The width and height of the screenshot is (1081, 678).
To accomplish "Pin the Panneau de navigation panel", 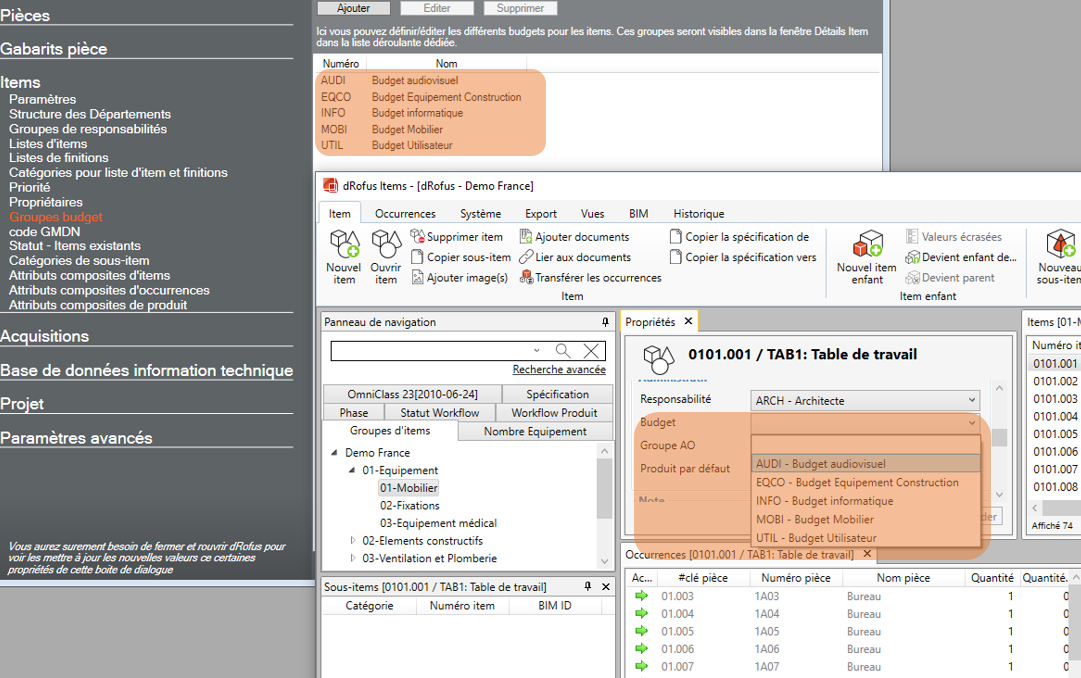I will [605, 322].
